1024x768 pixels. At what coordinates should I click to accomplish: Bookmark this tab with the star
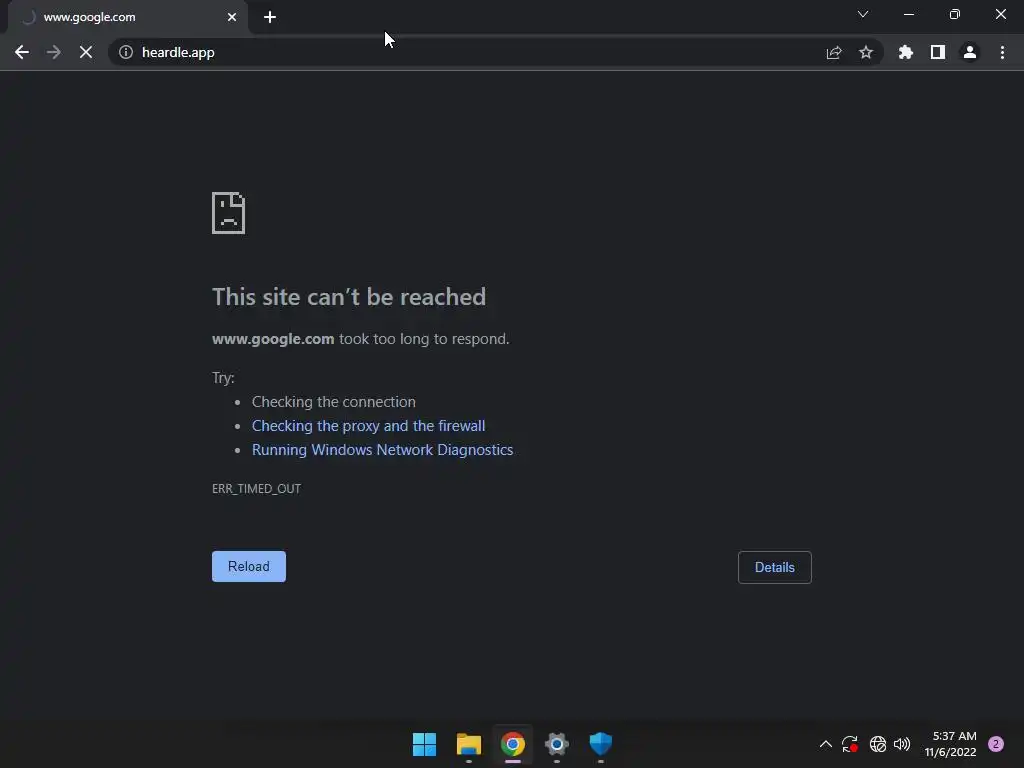866,52
